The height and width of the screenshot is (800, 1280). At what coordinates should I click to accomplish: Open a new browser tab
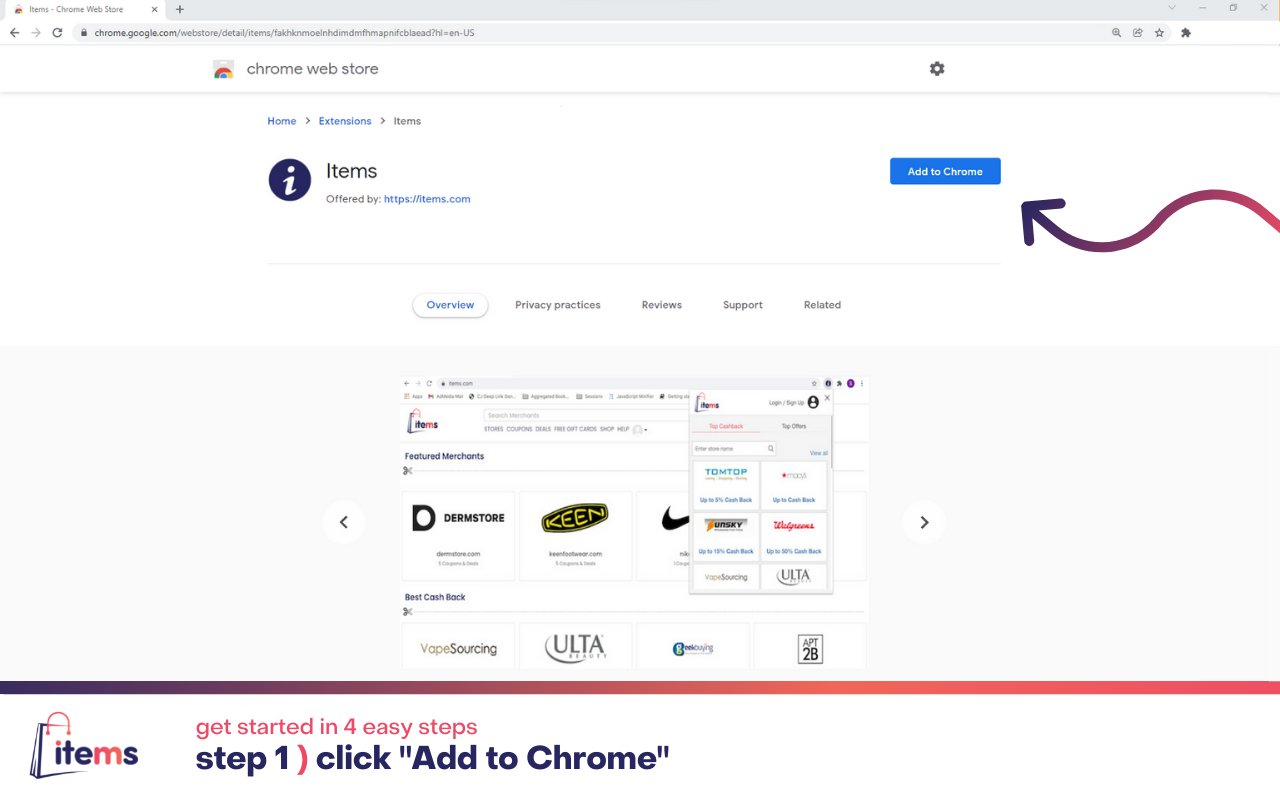click(180, 9)
